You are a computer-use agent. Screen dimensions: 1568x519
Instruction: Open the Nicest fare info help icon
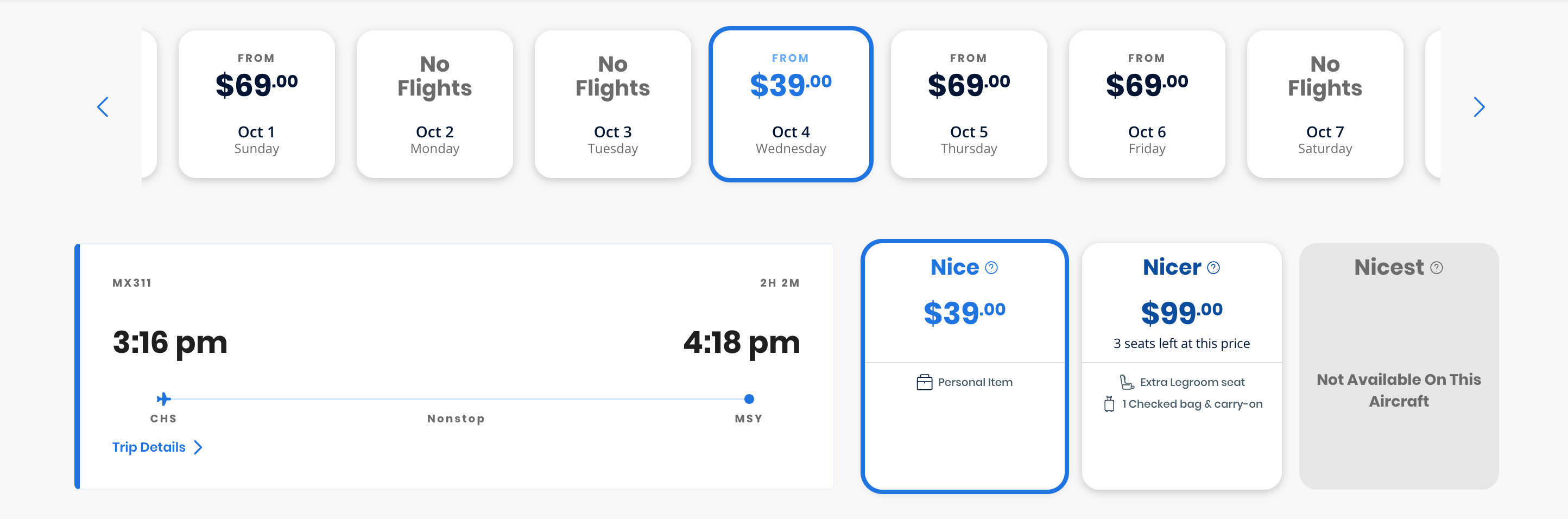1437,268
